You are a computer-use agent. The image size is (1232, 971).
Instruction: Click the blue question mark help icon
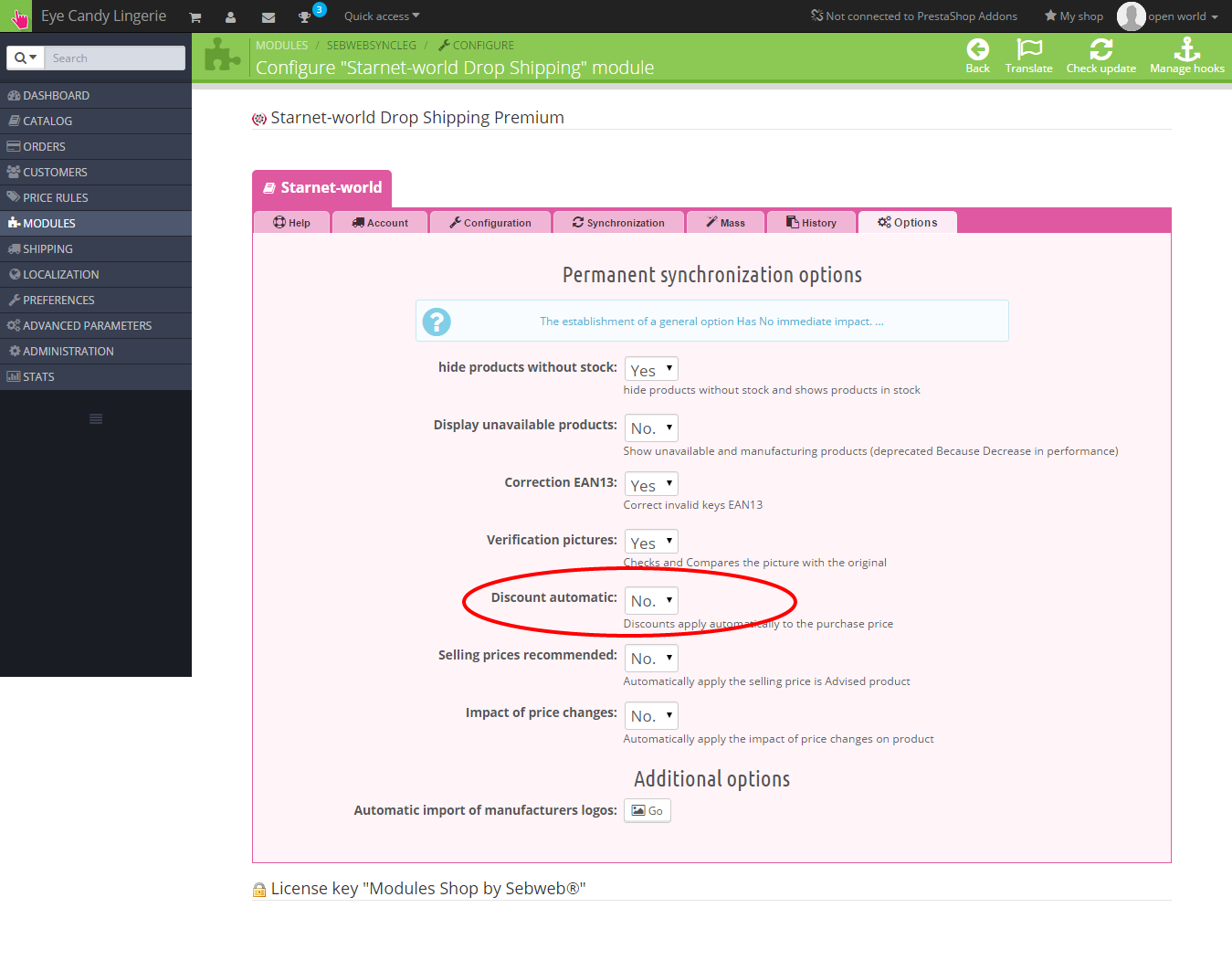click(437, 321)
